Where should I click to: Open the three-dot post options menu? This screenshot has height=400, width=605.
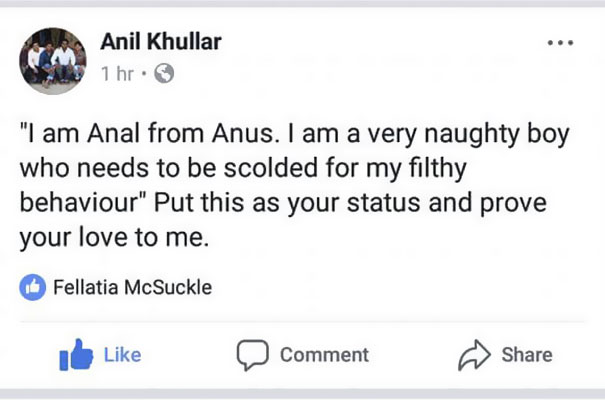559,43
